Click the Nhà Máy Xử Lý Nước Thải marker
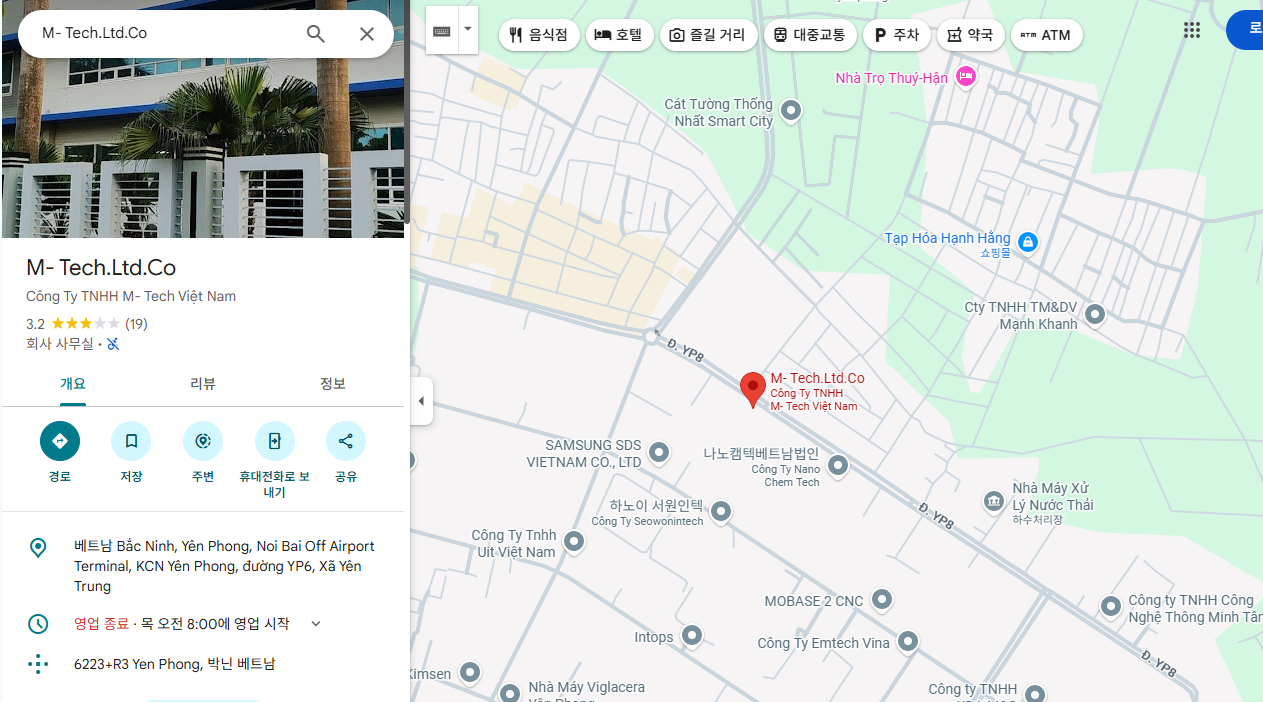This screenshot has height=702, width=1263. click(993, 501)
